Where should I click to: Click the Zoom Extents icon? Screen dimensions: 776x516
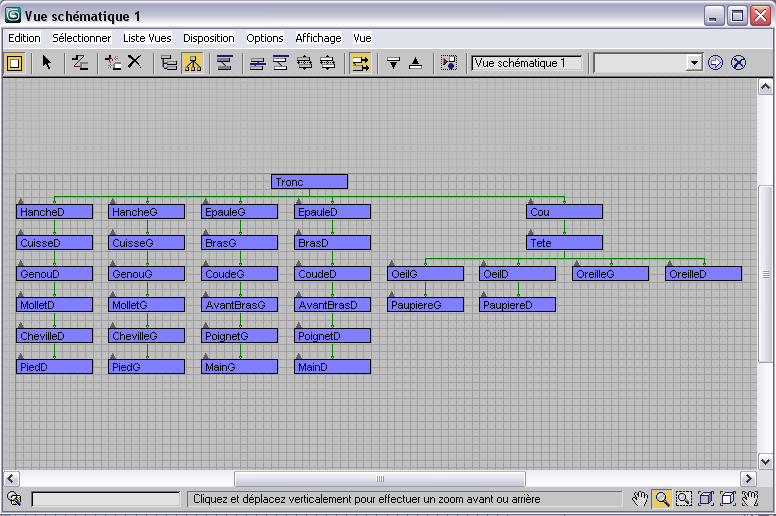click(706, 499)
